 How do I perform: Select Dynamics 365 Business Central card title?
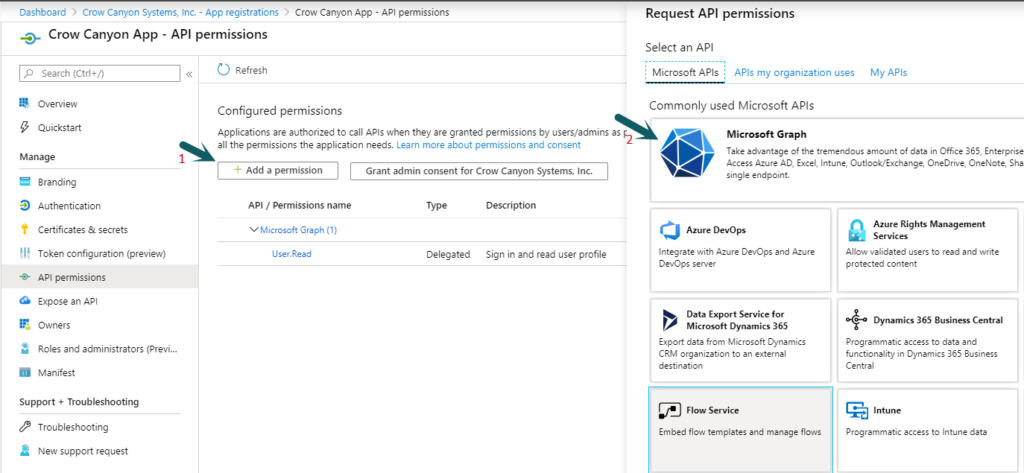point(938,320)
